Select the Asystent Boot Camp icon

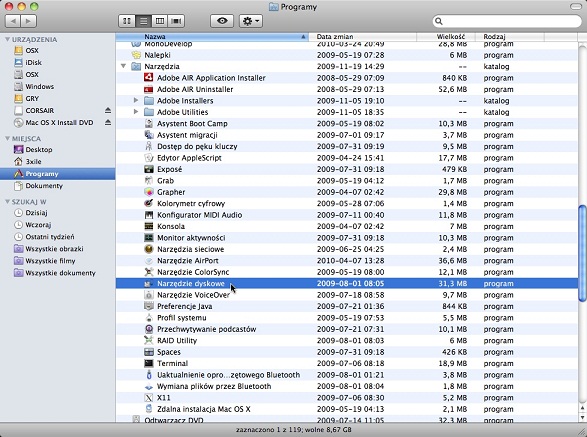click(149, 124)
